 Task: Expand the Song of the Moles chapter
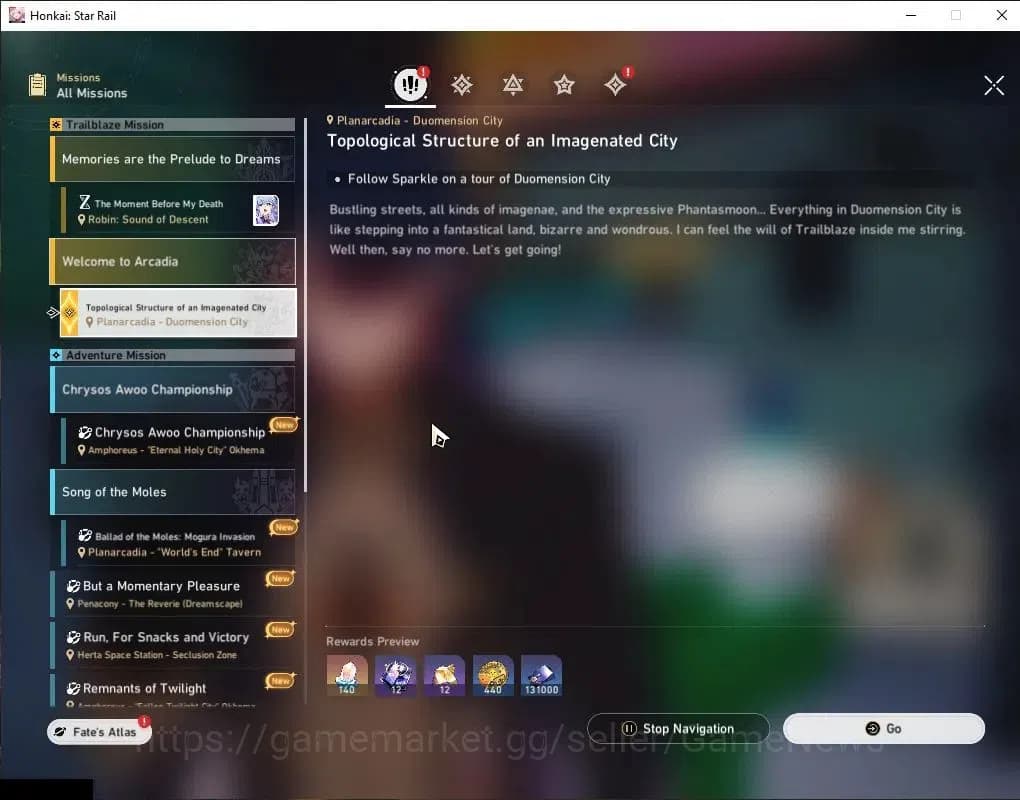172,492
